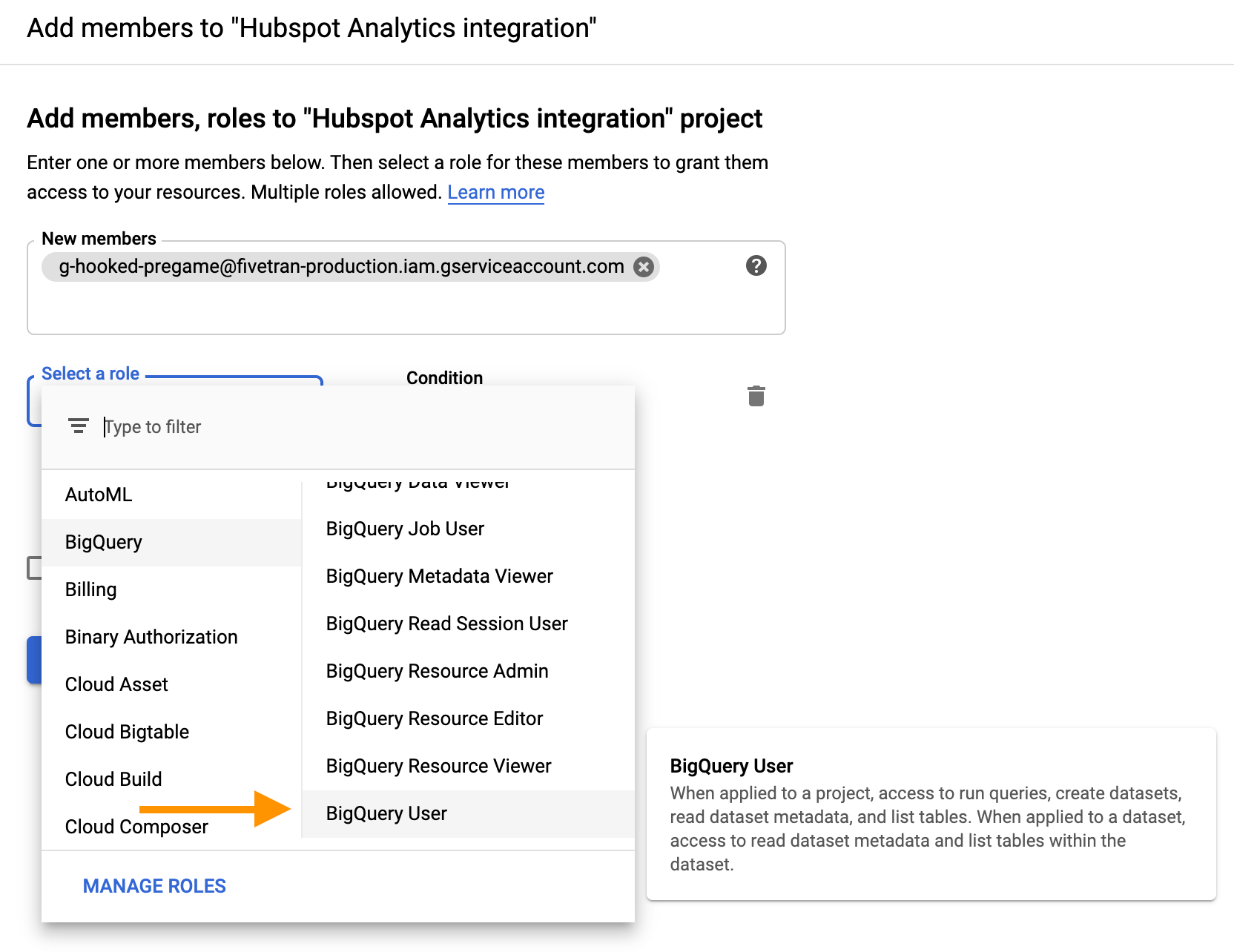Click the MANAGE ROLES link
The width and height of the screenshot is (1234, 952).
(154, 886)
